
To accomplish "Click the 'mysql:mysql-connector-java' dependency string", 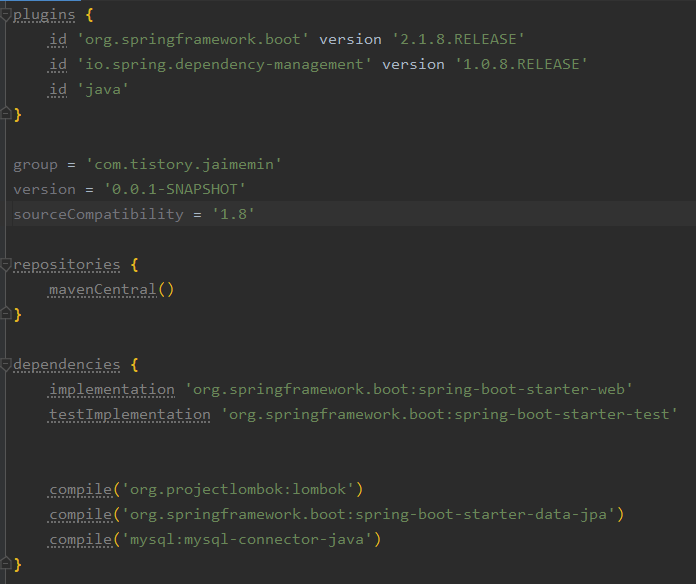I will click(x=247, y=540).
